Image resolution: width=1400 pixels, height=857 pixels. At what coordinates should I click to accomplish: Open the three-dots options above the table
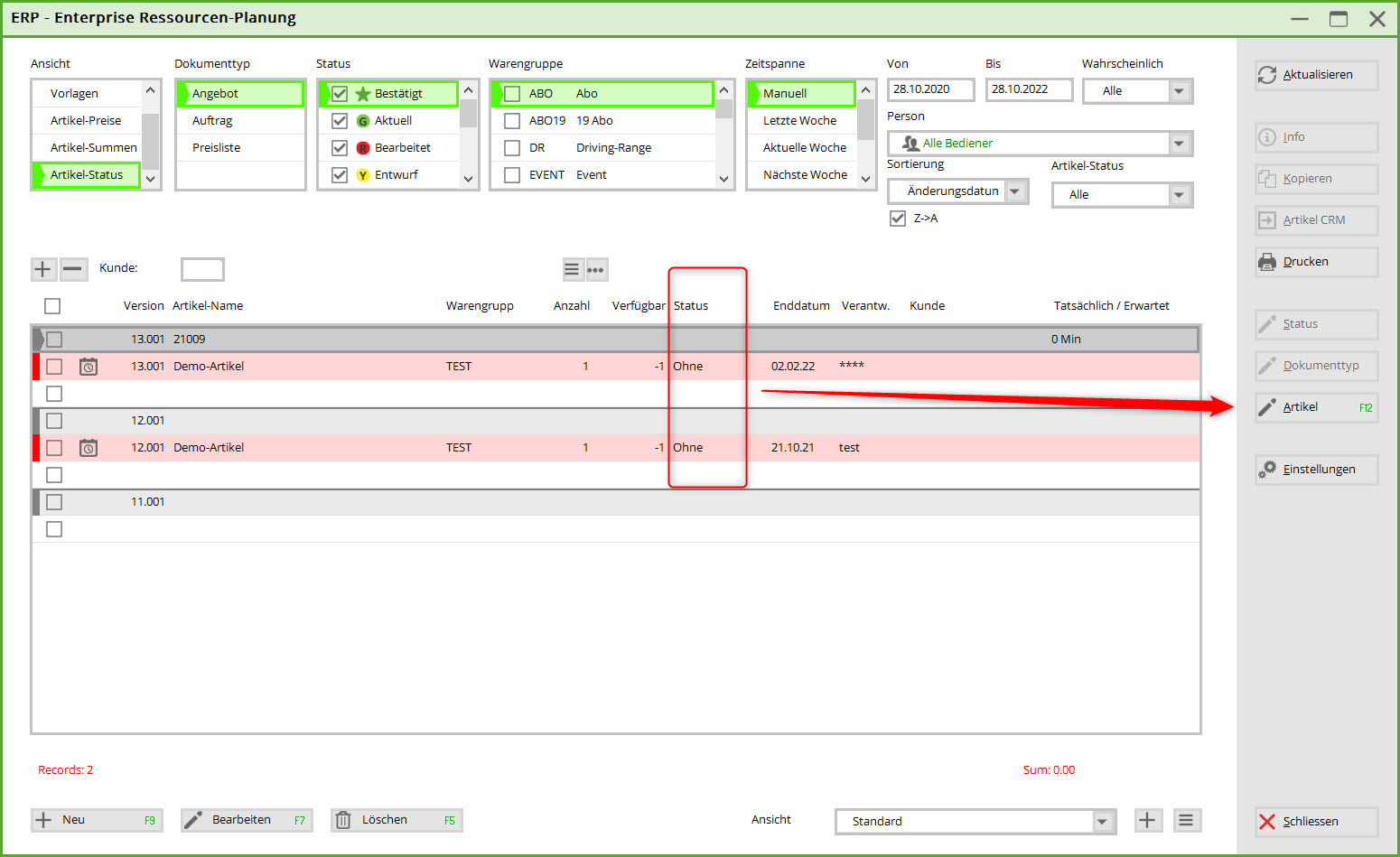[596, 270]
